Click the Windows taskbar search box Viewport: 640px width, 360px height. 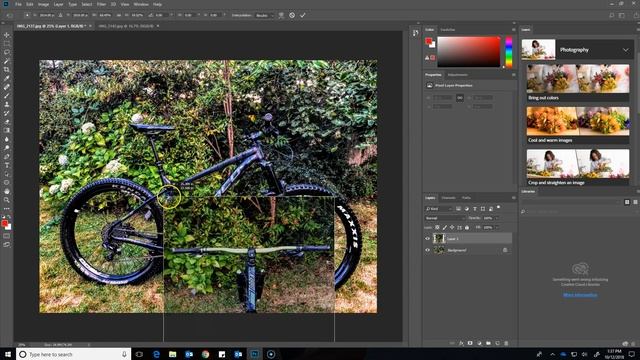tap(73, 354)
